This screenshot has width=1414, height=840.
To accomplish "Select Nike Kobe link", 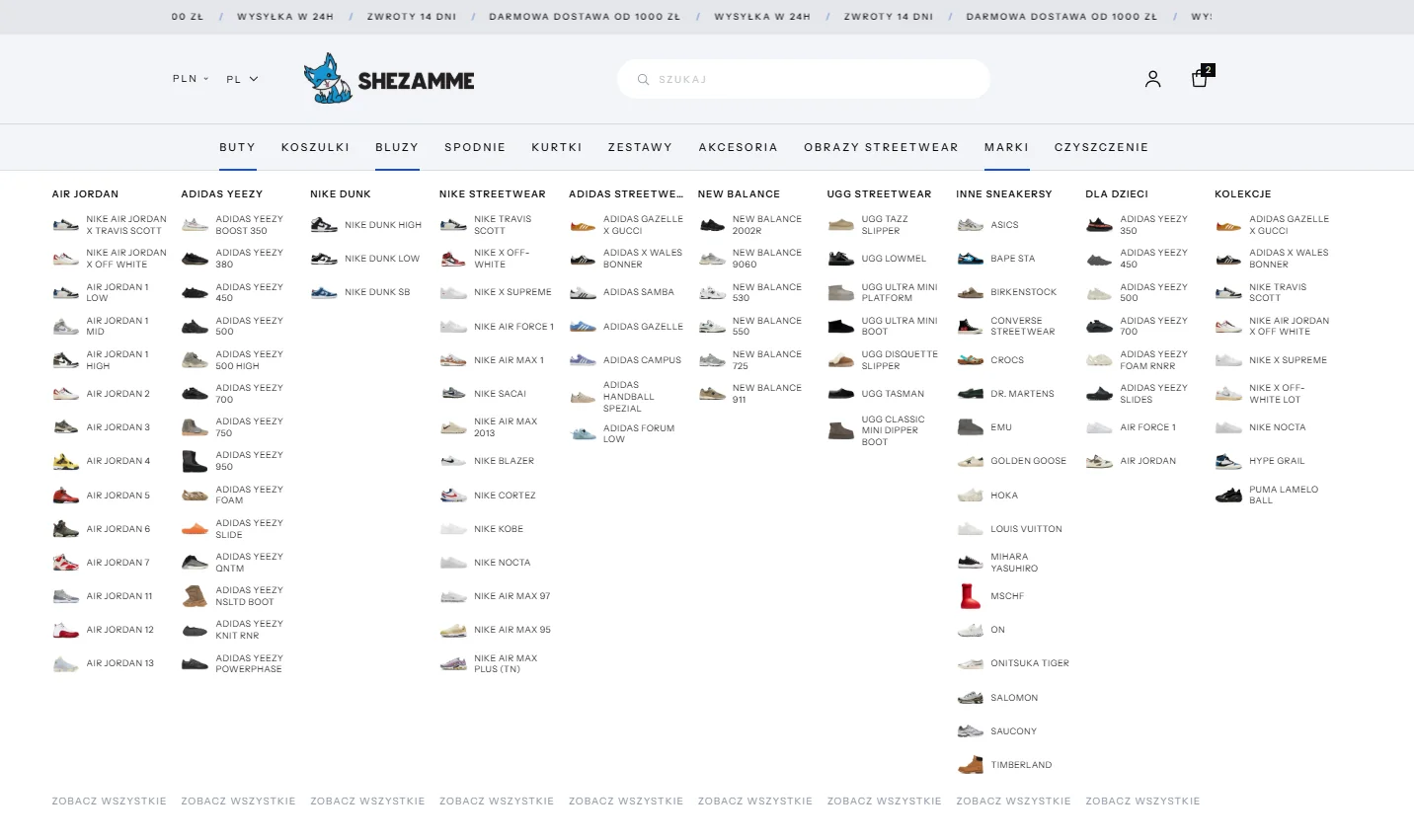I will tap(499, 529).
